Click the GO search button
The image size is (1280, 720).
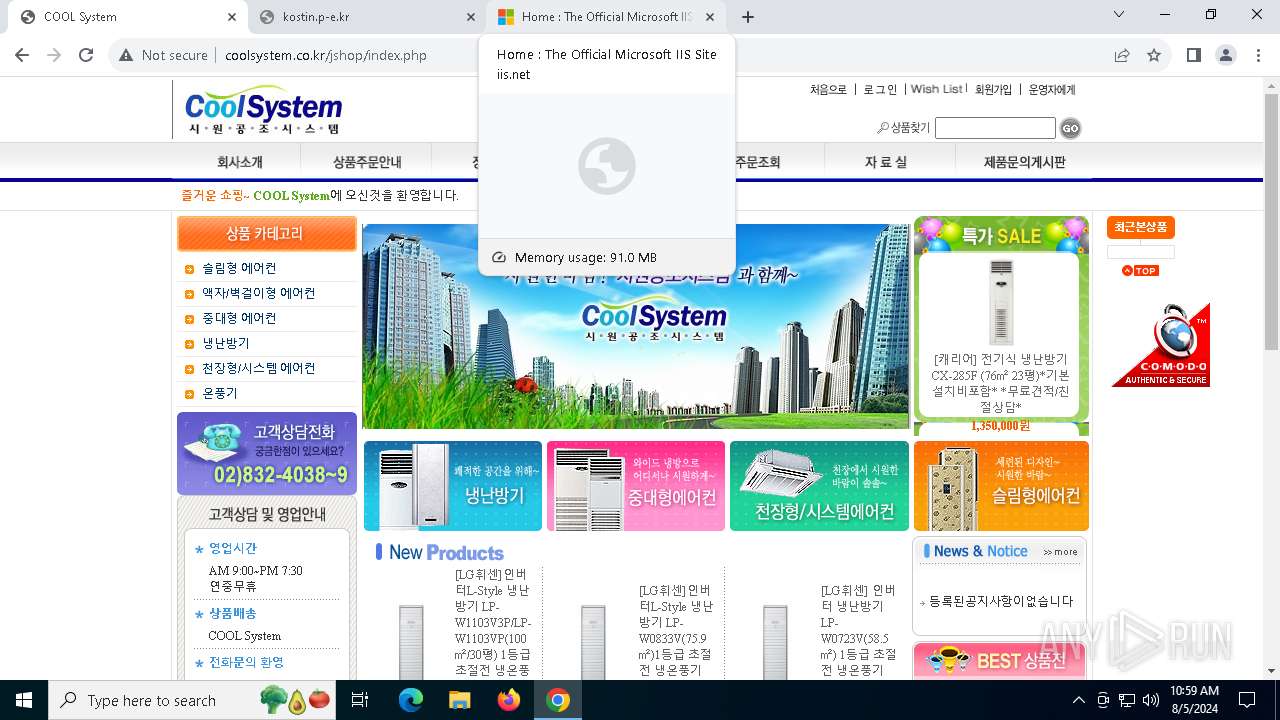click(1070, 128)
